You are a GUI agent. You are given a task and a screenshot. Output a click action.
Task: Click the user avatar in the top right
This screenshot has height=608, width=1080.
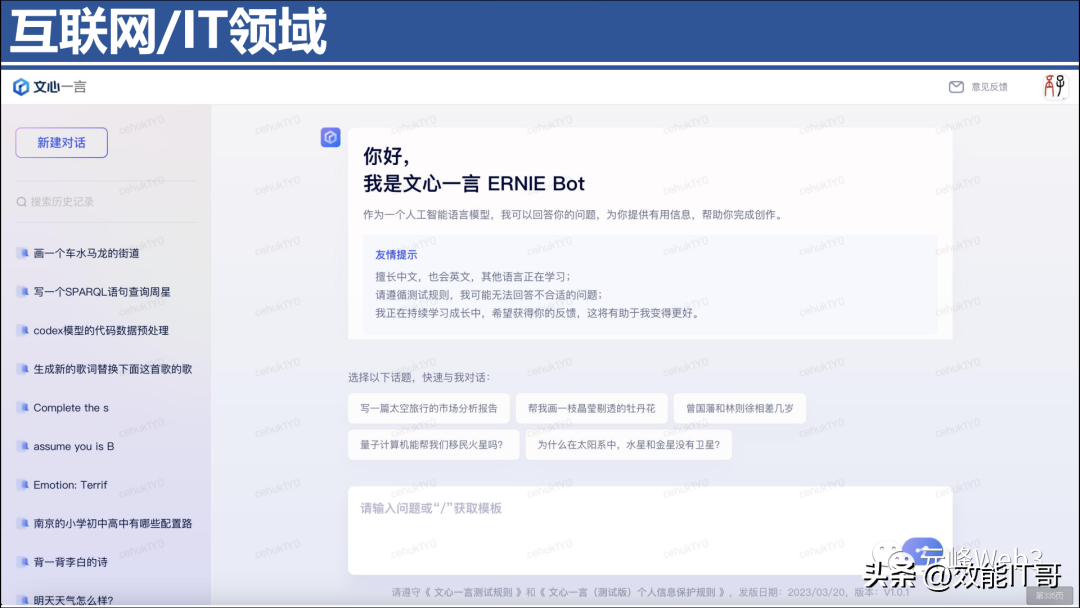coord(1055,86)
